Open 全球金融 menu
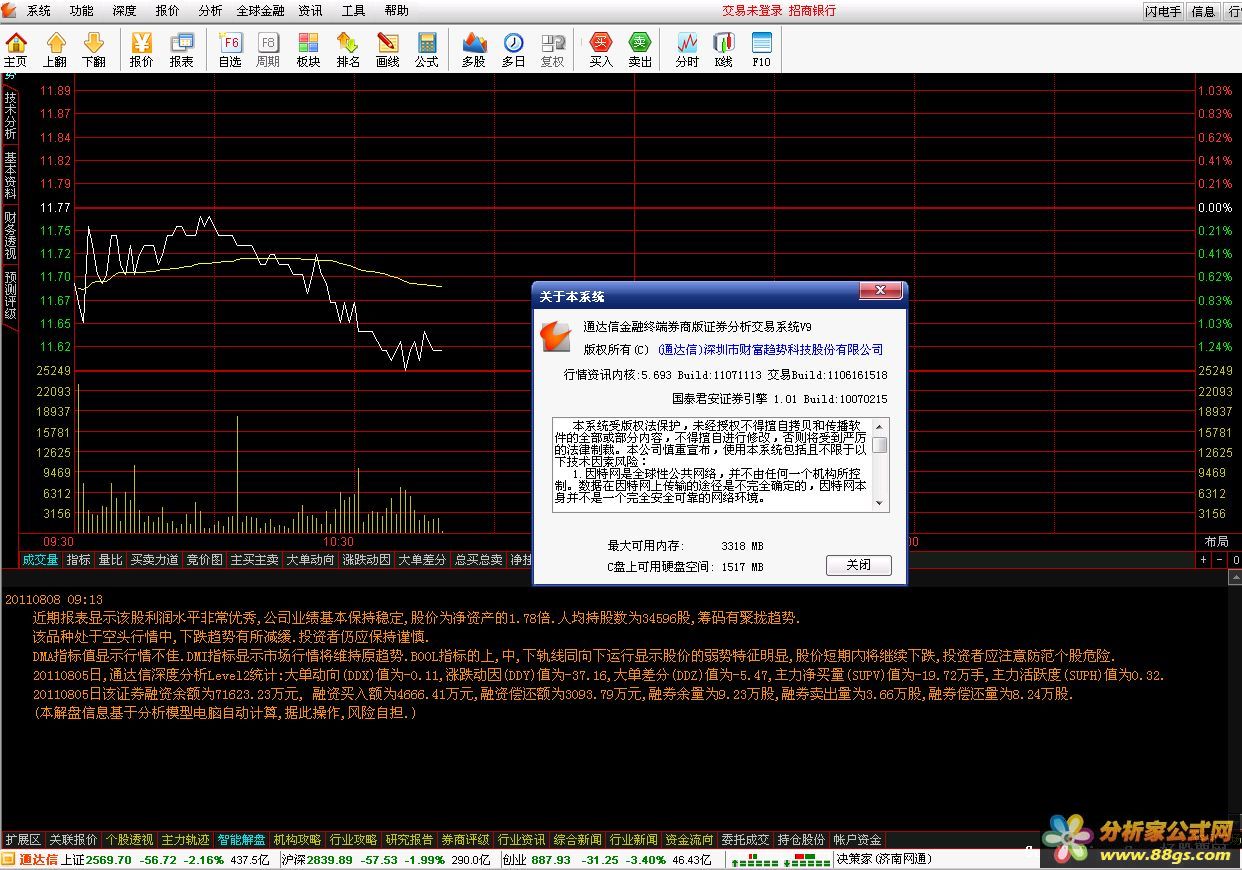This screenshot has height=870, width=1242. 260,11
